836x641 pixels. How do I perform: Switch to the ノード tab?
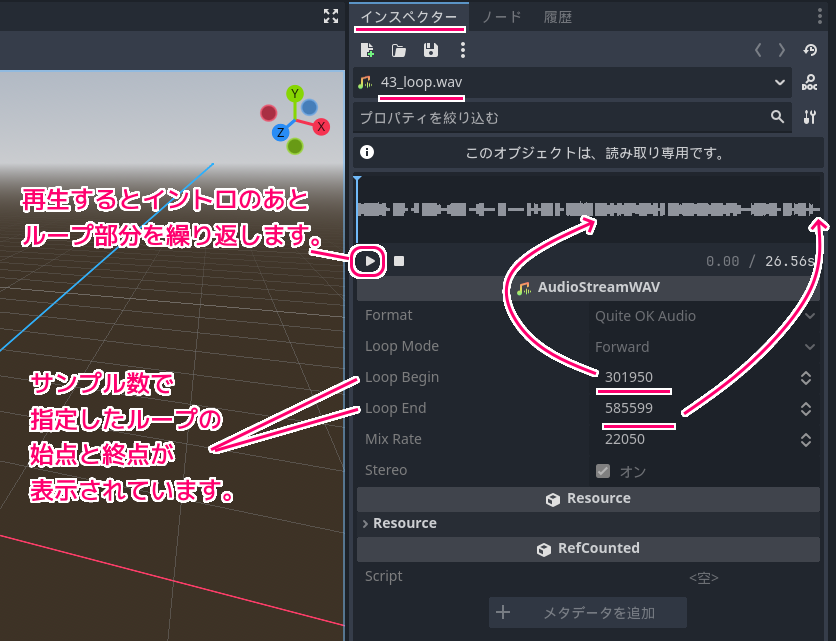click(501, 17)
